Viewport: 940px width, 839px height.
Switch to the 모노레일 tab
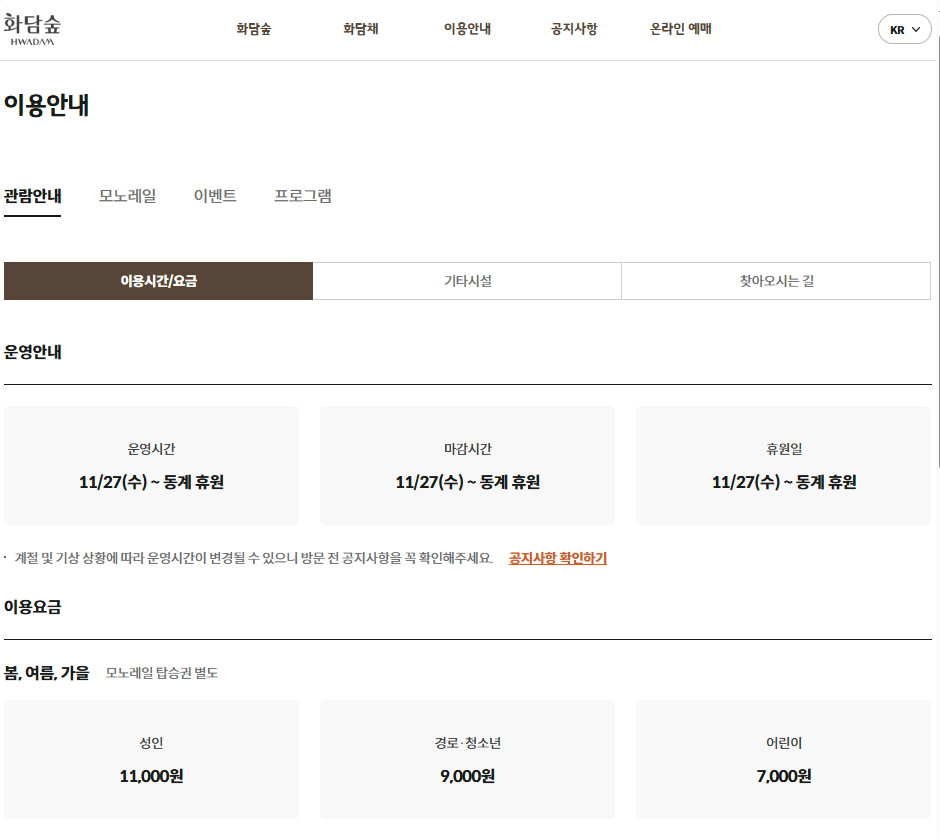[x=127, y=196]
